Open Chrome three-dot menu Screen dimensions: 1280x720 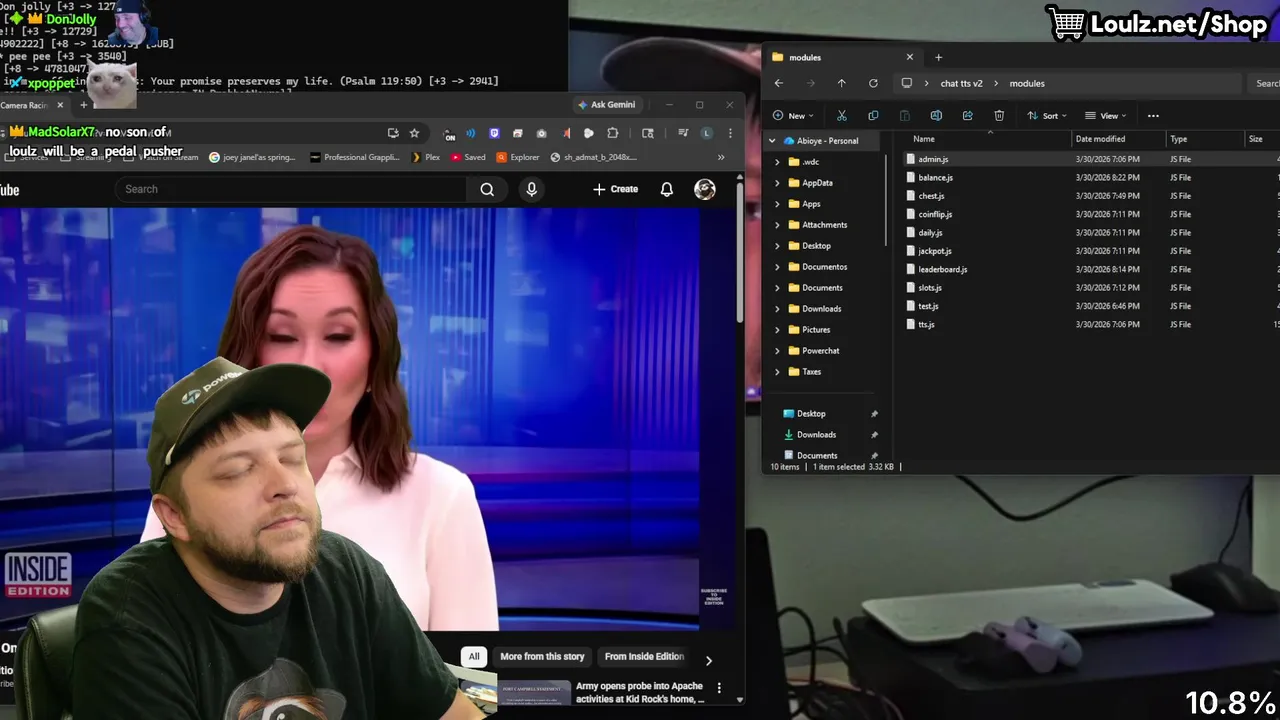coord(730,133)
